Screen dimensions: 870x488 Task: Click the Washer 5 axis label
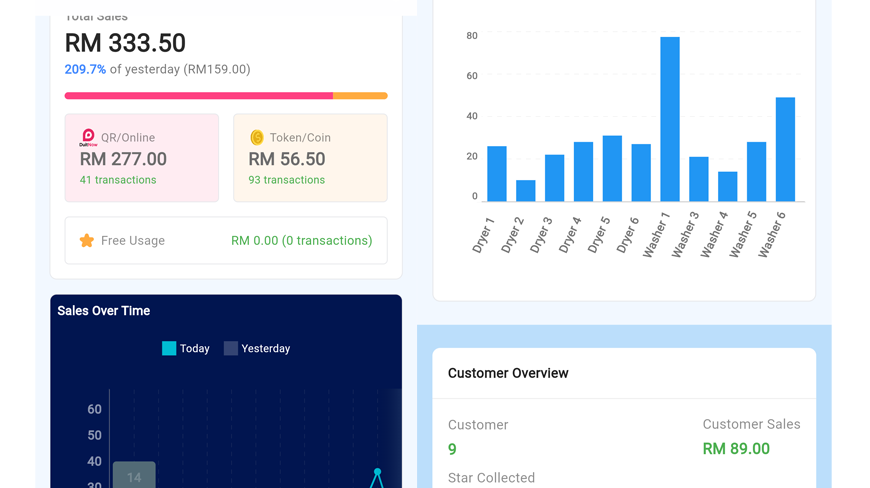[x=742, y=235]
